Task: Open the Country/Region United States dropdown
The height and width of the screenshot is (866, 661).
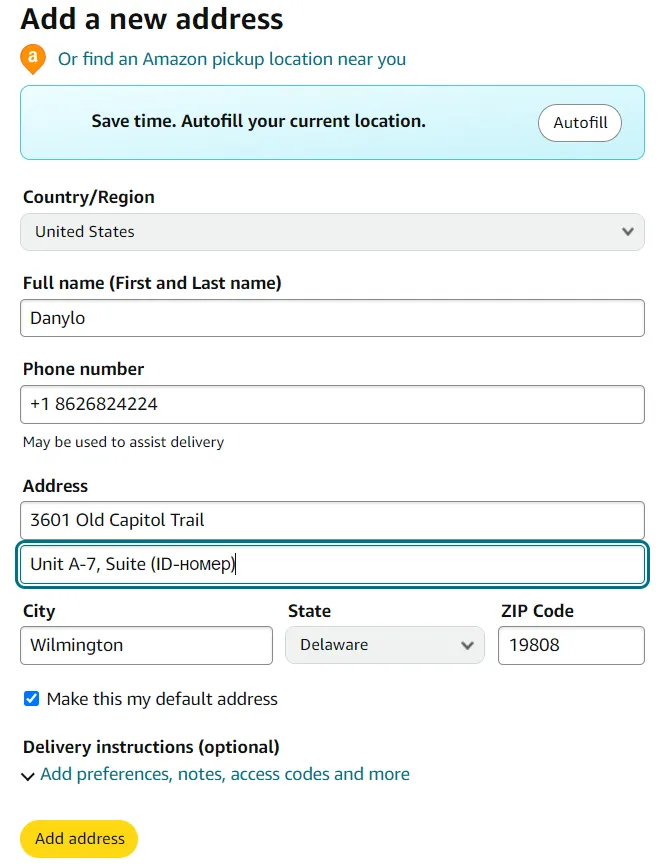Action: point(331,232)
